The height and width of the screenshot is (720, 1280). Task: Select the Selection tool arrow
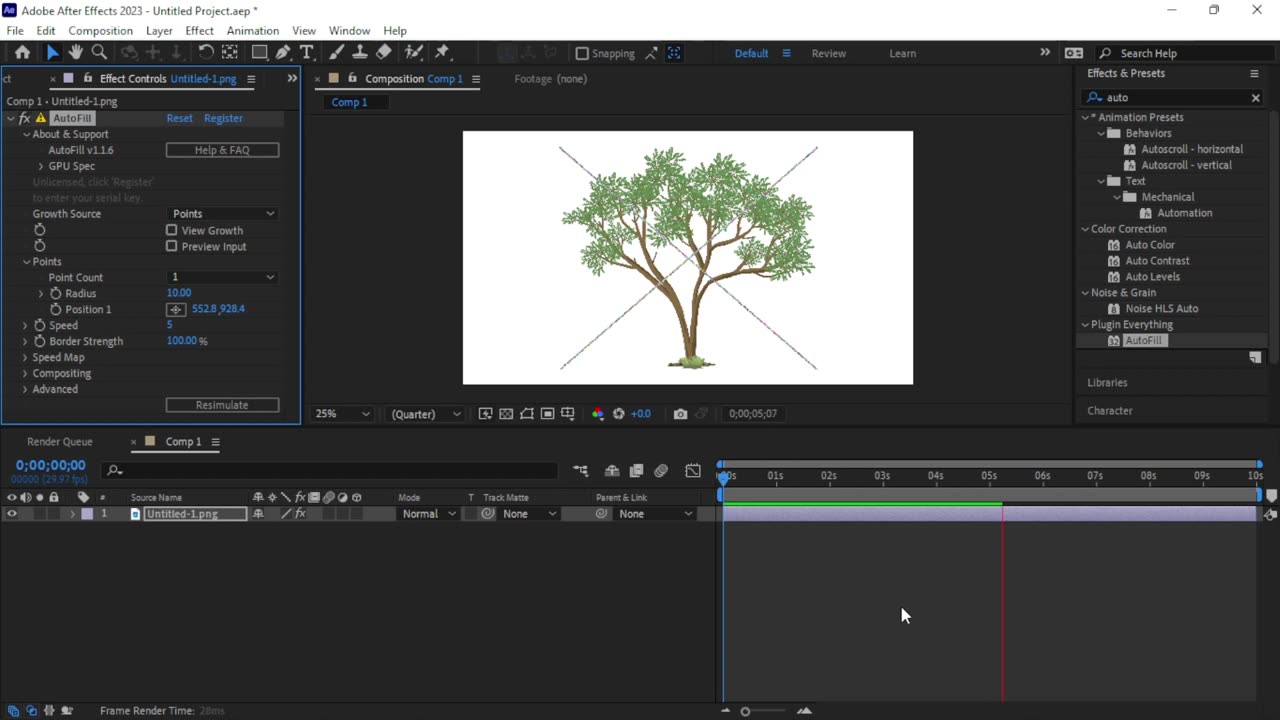[x=52, y=53]
